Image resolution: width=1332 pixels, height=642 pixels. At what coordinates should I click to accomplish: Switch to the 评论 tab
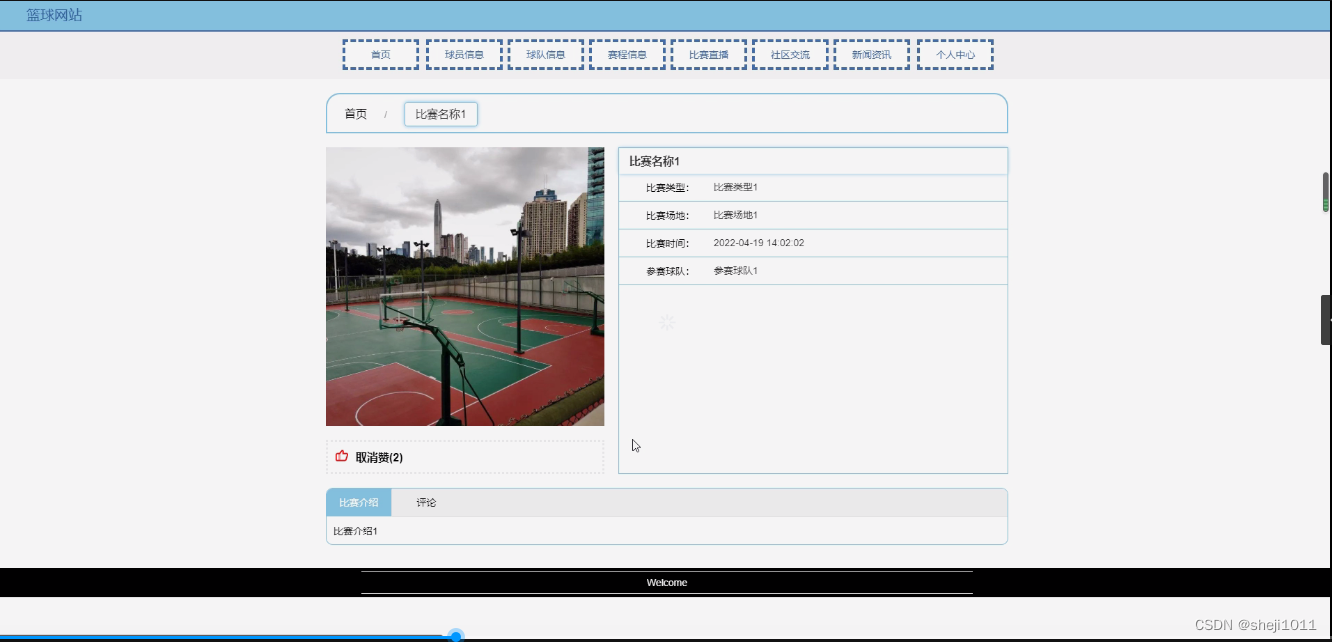coord(426,502)
